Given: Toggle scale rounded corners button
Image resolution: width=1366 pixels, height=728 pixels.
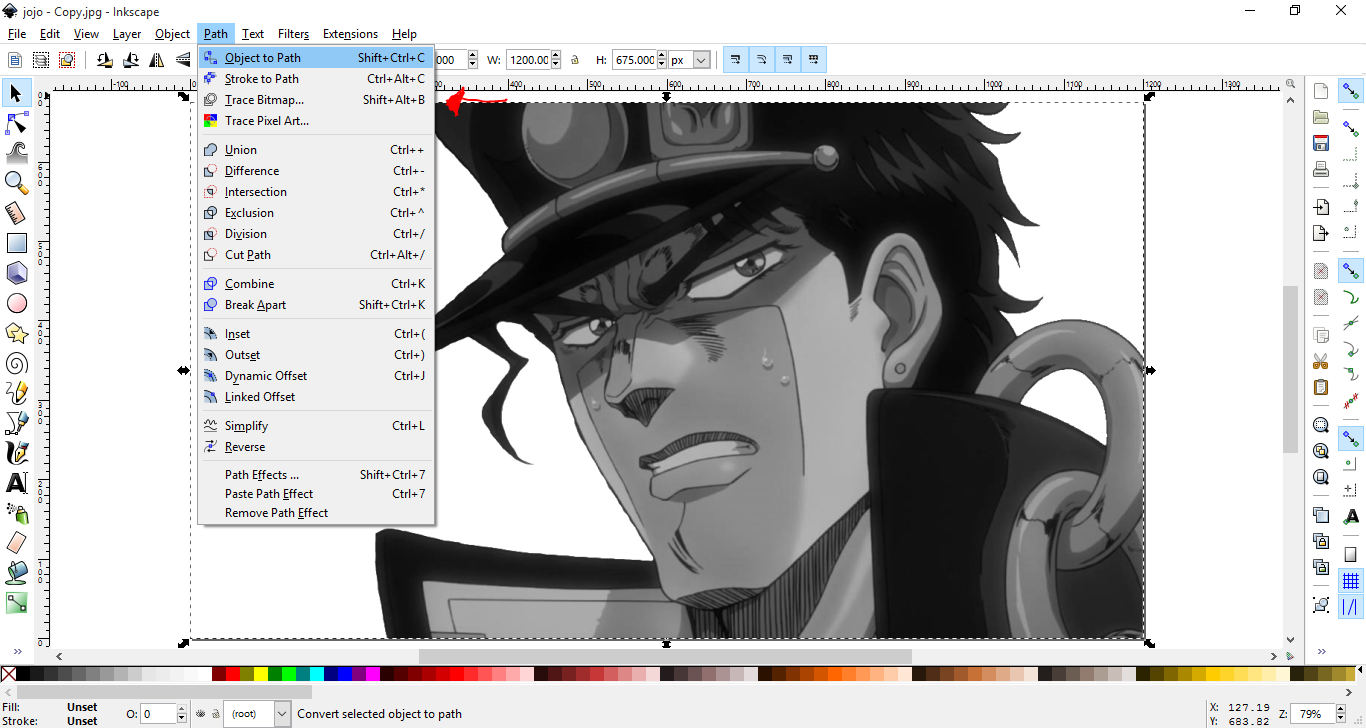Looking at the screenshot, I should pos(762,60).
